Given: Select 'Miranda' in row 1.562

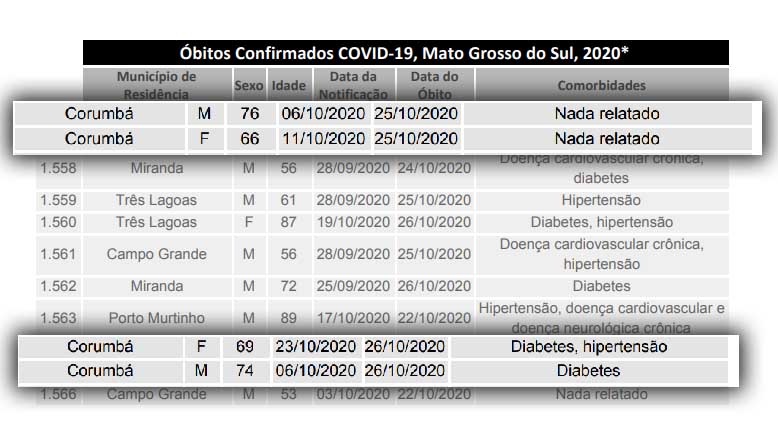Looking at the screenshot, I should tap(157, 286).
